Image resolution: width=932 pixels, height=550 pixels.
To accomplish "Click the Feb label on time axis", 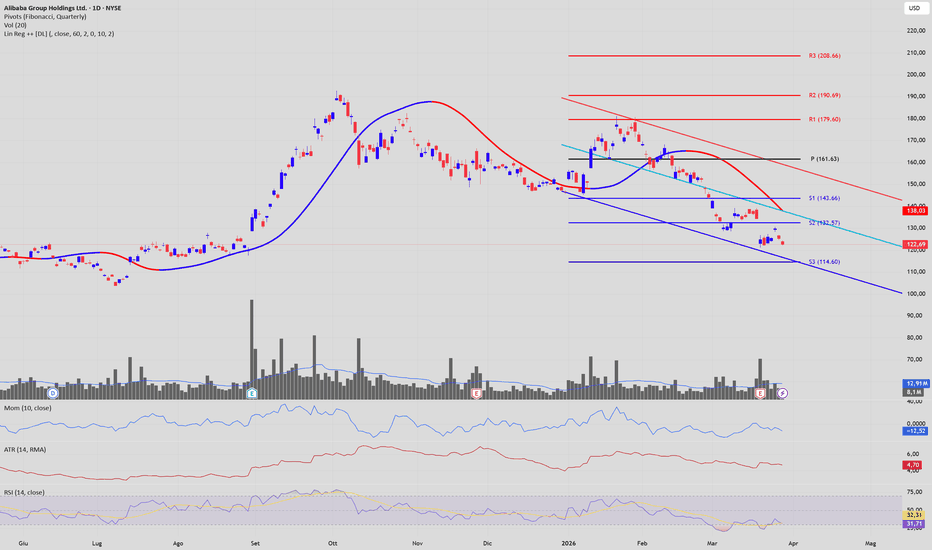I will coord(641,543).
